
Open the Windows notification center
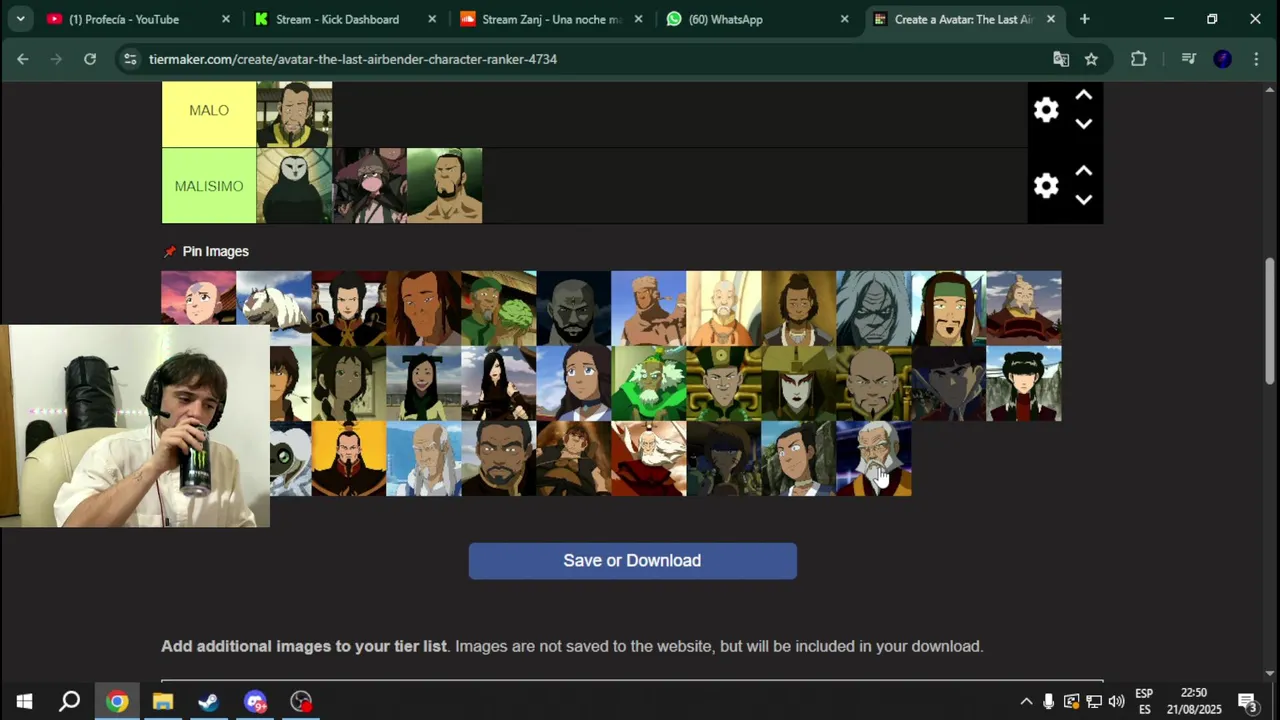click(1246, 701)
